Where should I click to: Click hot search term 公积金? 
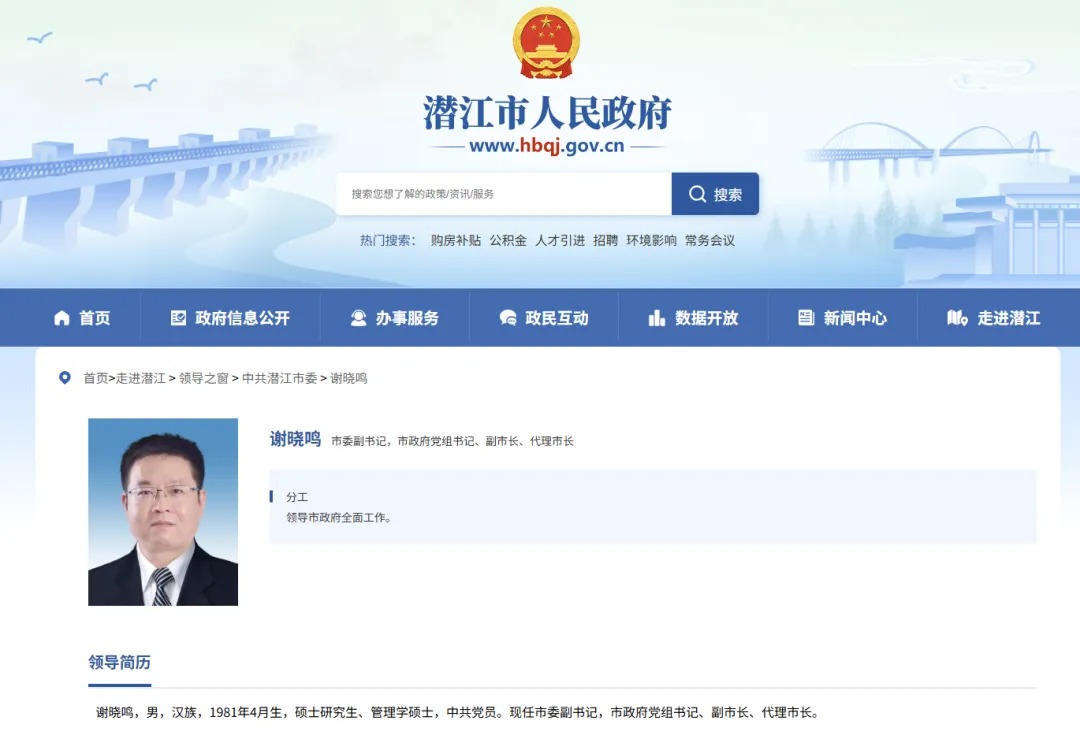508,240
